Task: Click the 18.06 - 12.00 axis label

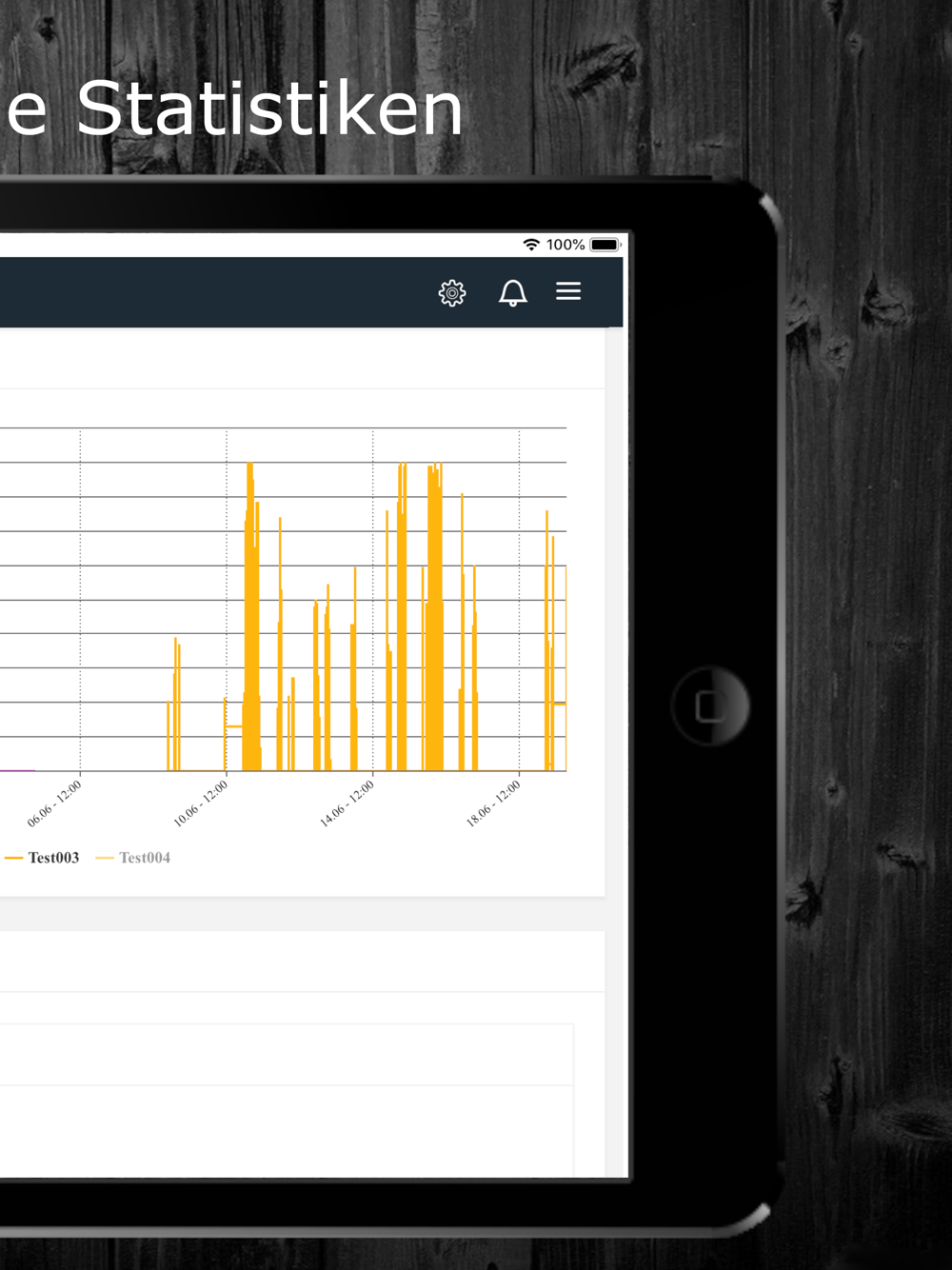Action: (493, 804)
